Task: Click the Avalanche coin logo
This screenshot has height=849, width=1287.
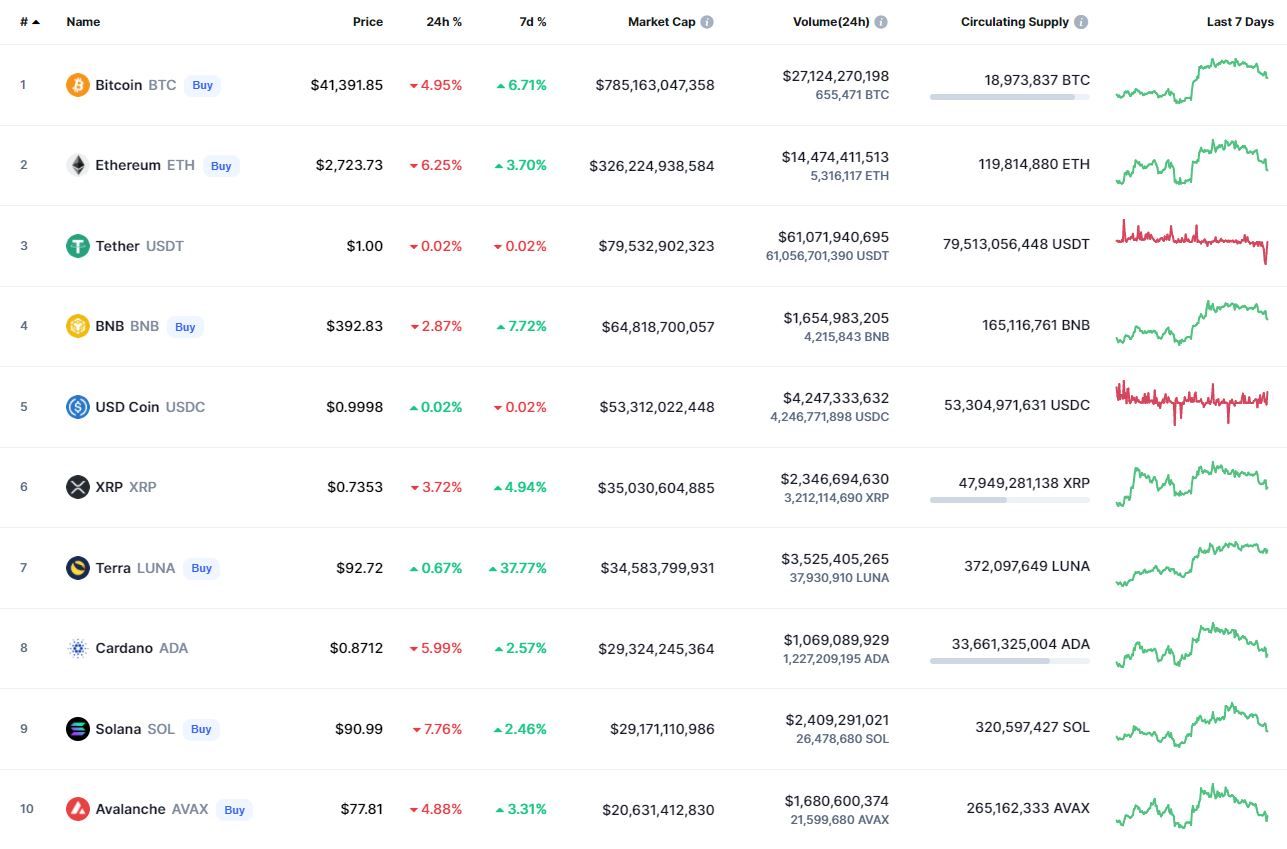Action: coord(78,809)
